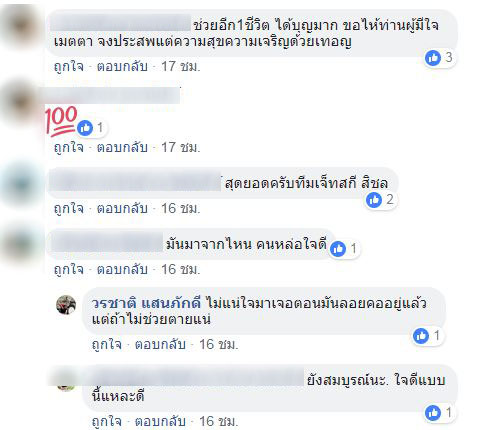Reply to the 100 emoji comment
The image size is (488, 430).
point(122,147)
